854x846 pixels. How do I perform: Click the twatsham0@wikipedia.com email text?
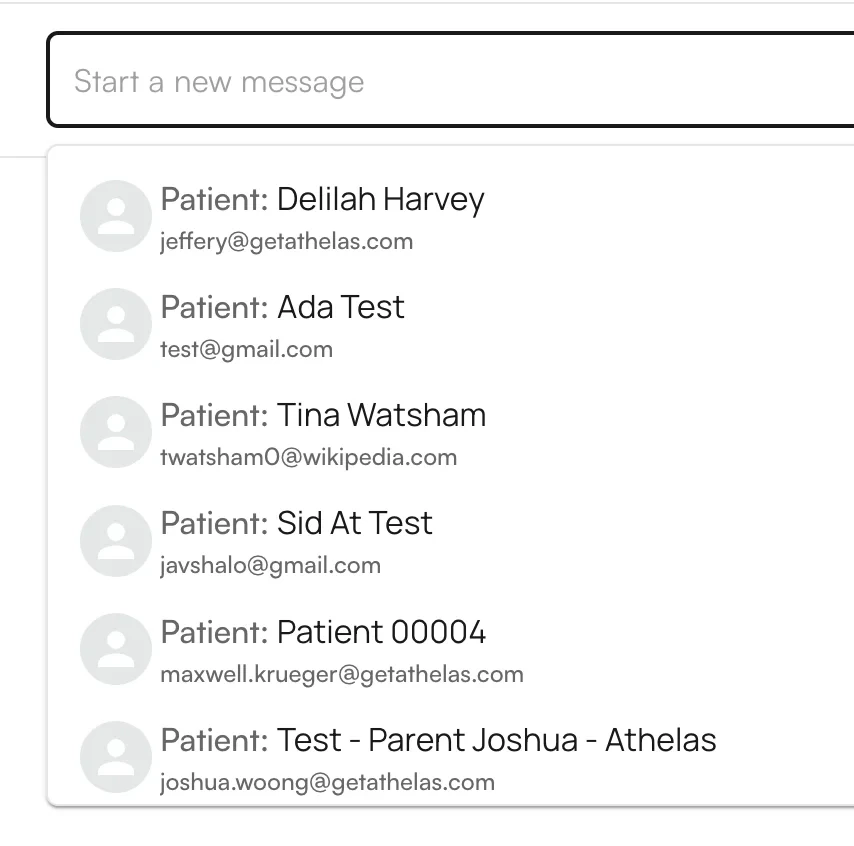308,457
